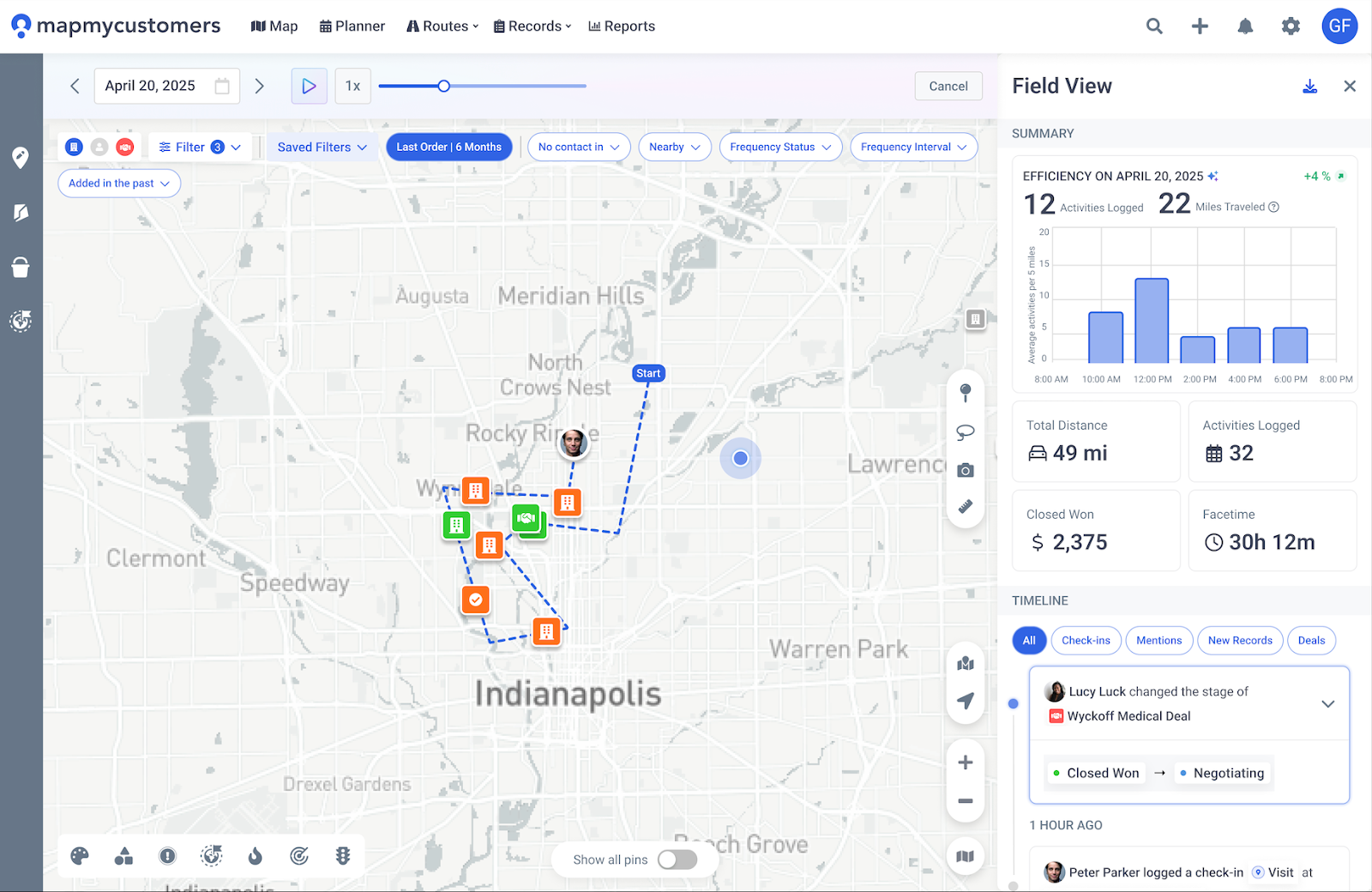
Task: Select the All timeline tab
Action: pos(1029,641)
